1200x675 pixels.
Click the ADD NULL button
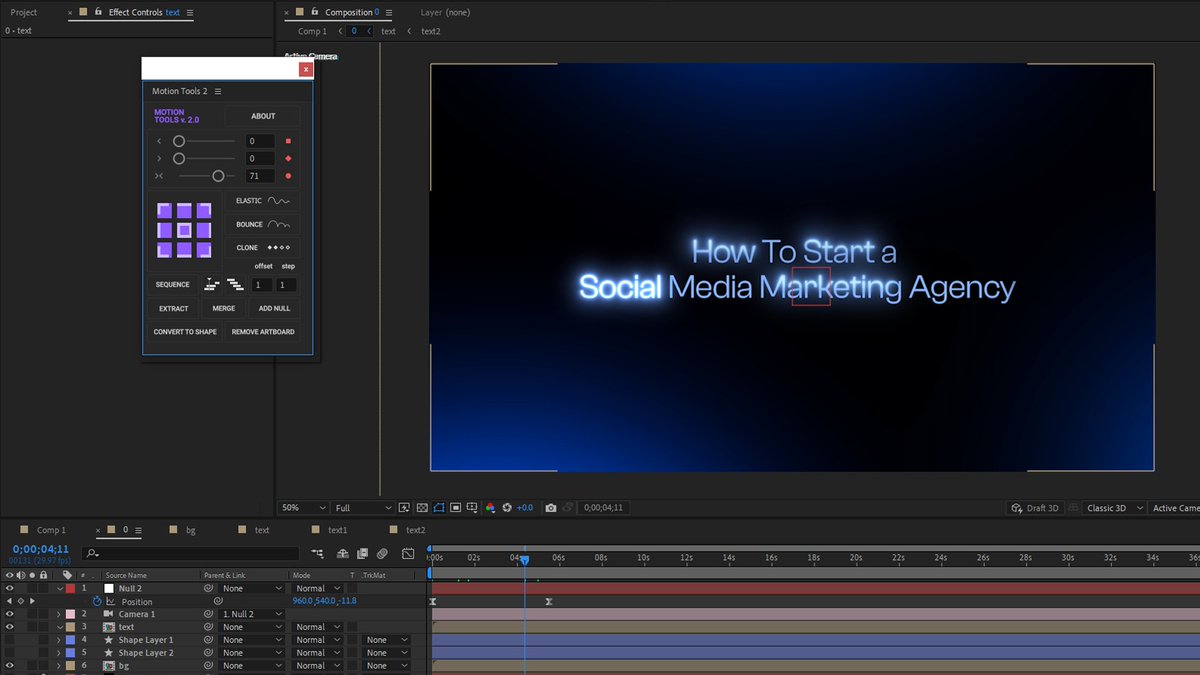coord(274,309)
